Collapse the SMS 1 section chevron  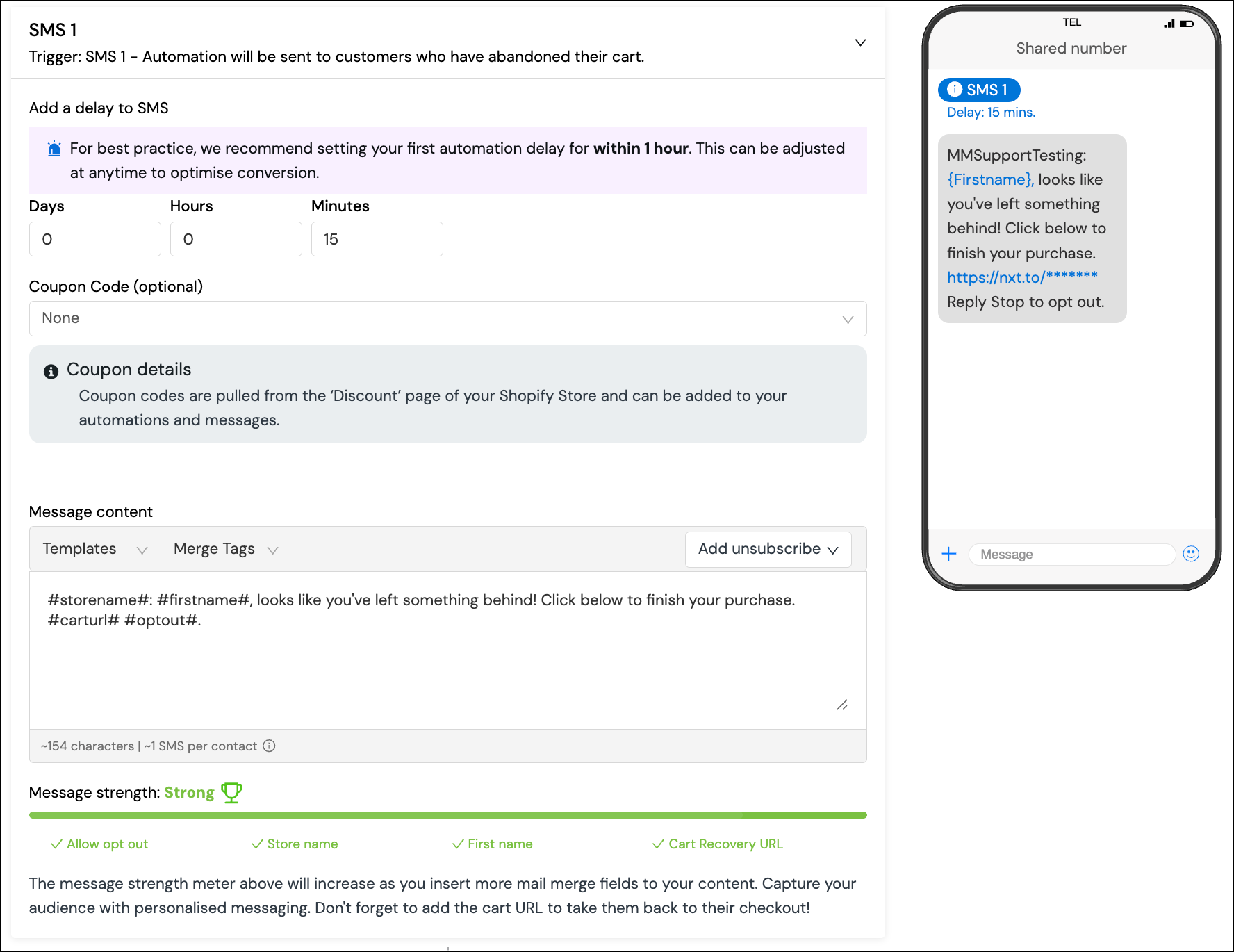(860, 42)
